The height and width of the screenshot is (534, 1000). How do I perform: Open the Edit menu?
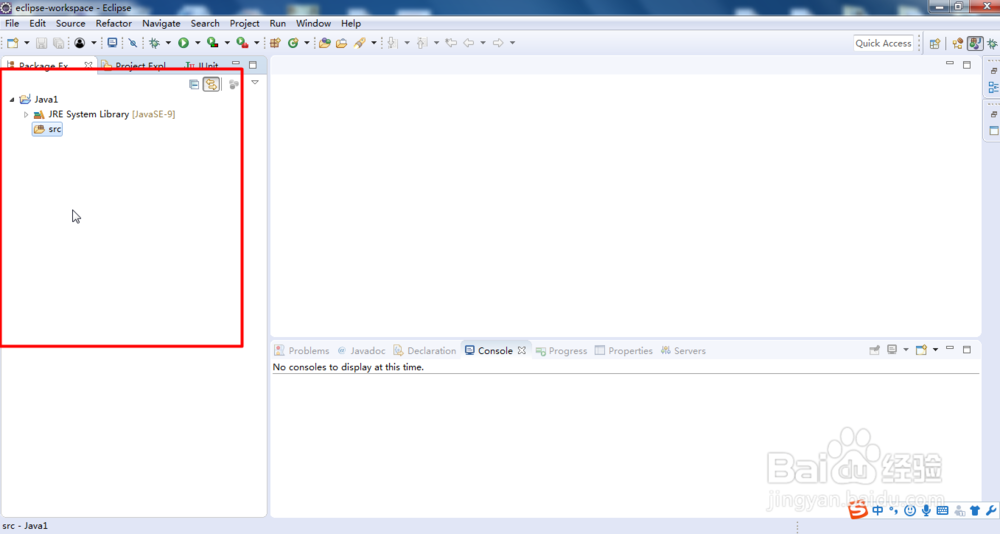coord(38,23)
